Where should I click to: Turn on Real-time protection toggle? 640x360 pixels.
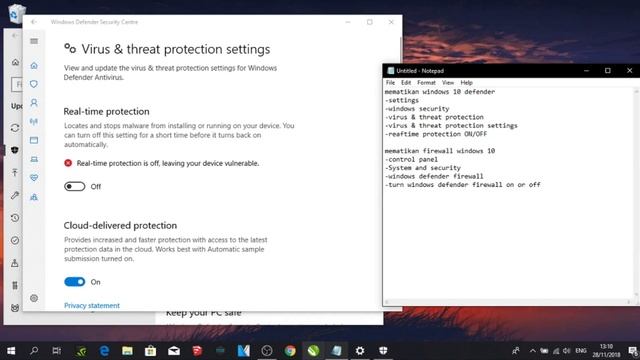[x=75, y=187]
